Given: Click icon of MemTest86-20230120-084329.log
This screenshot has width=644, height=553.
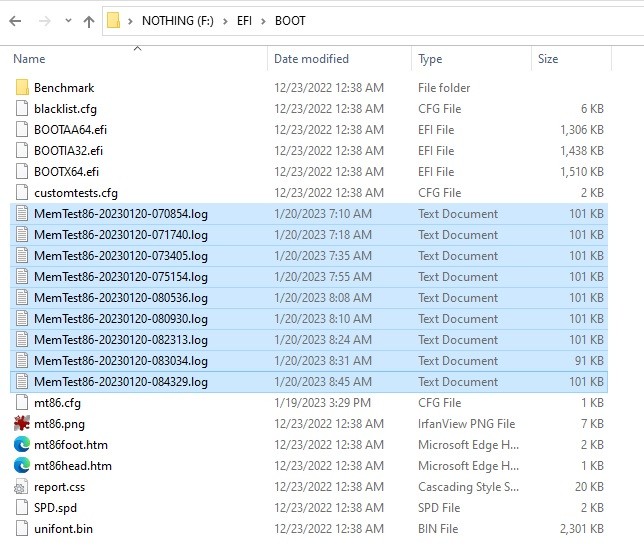Looking at the screenshot, I should coord(22,381).
